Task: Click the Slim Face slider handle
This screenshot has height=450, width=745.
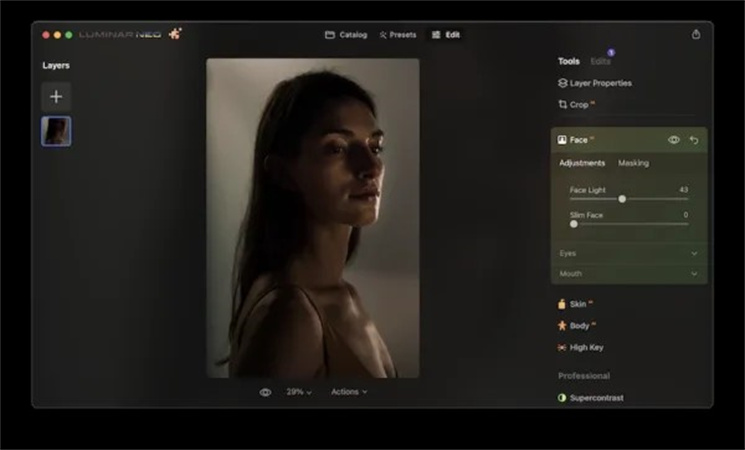Action: (573, 224)
